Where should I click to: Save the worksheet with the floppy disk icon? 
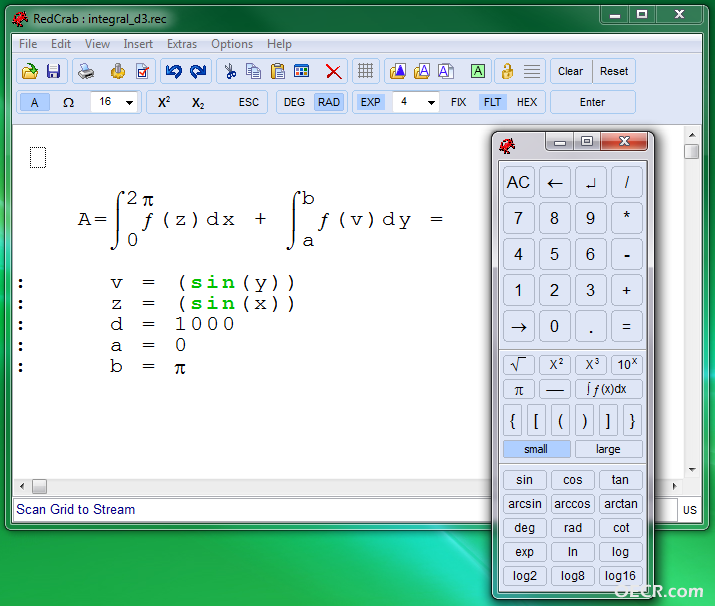click(x=53, y=71)
